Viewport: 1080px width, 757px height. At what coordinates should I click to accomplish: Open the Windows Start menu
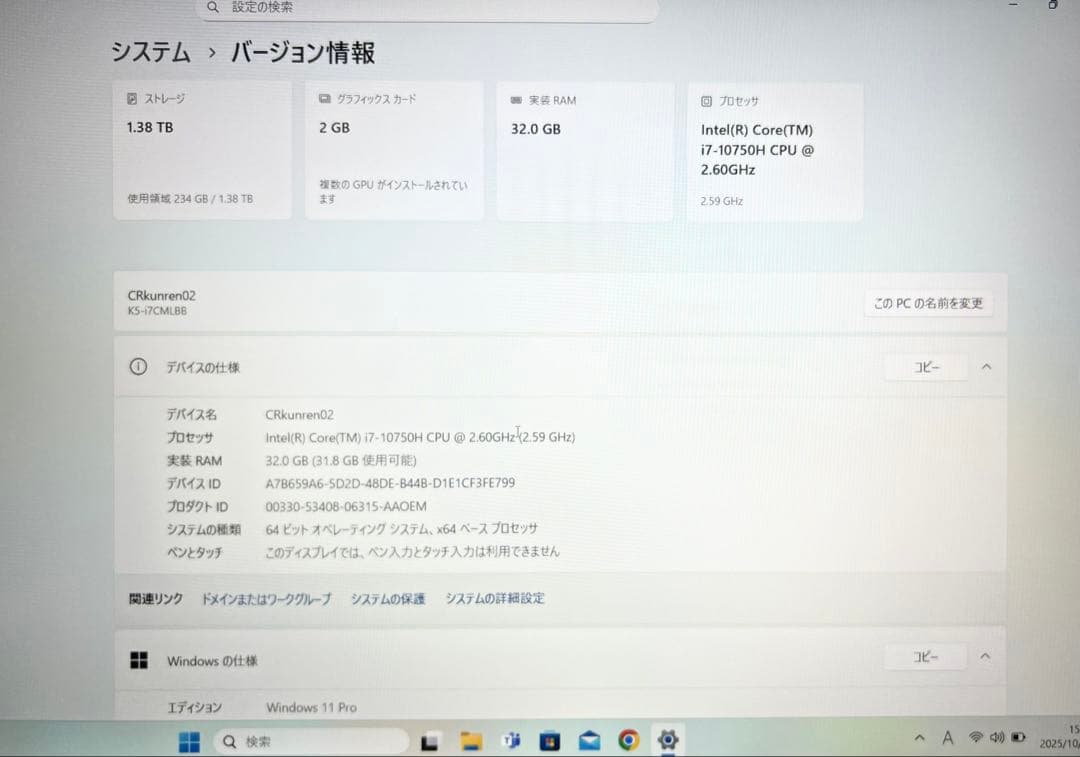pyautogui.click(x=189, y=740)
